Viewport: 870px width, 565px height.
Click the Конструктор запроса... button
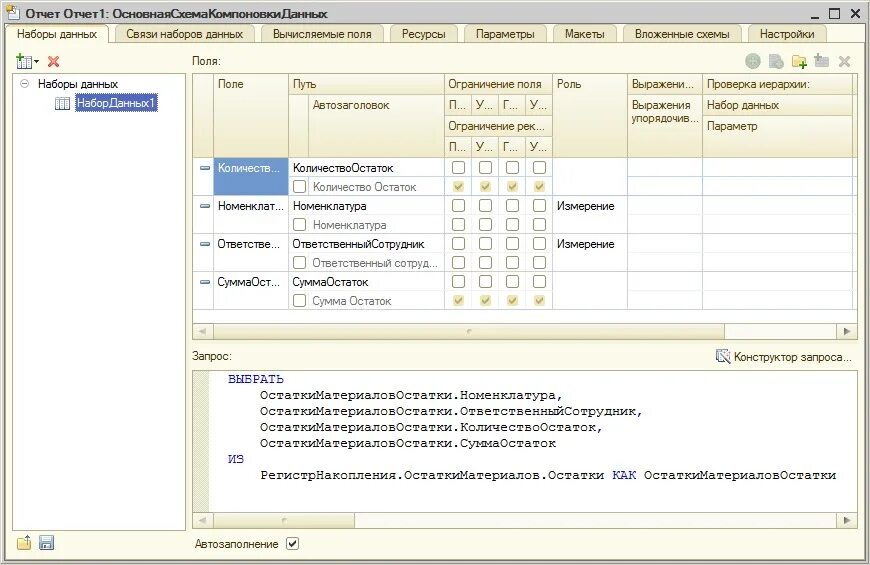click(784, 357)
